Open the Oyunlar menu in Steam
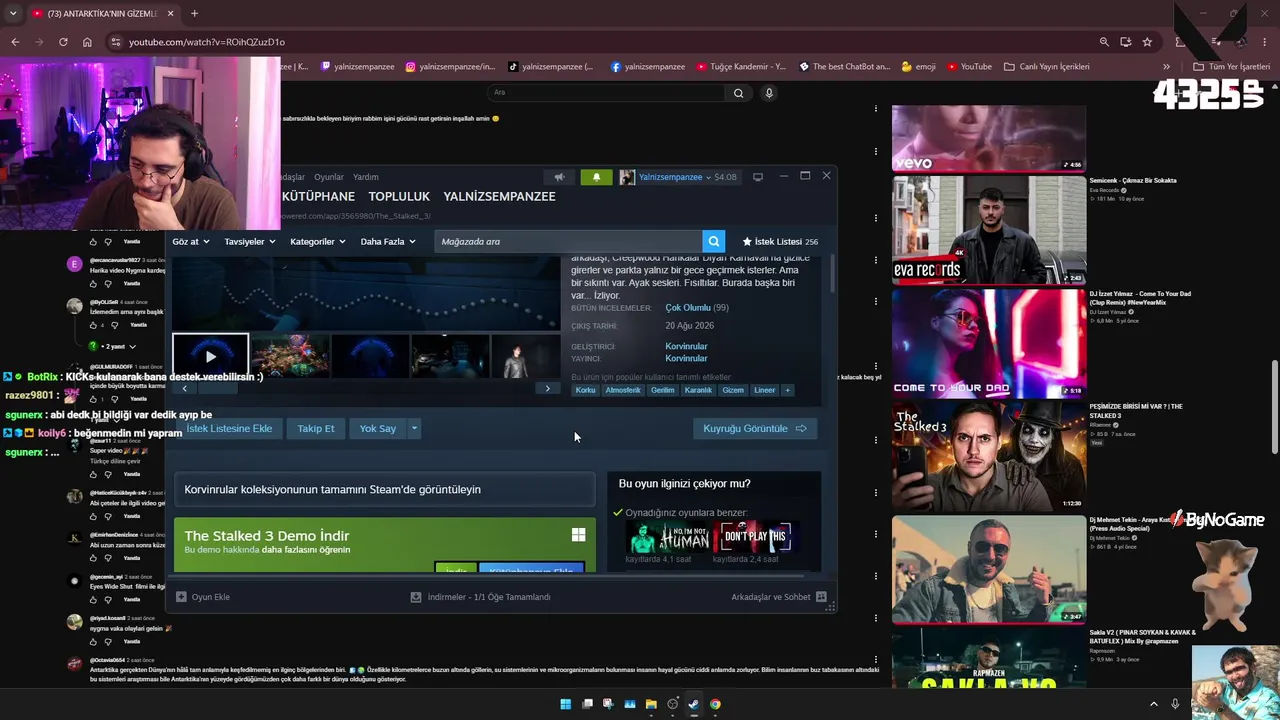The height and width of the screenshot is (720, 1280). click(x=329, y=177)
